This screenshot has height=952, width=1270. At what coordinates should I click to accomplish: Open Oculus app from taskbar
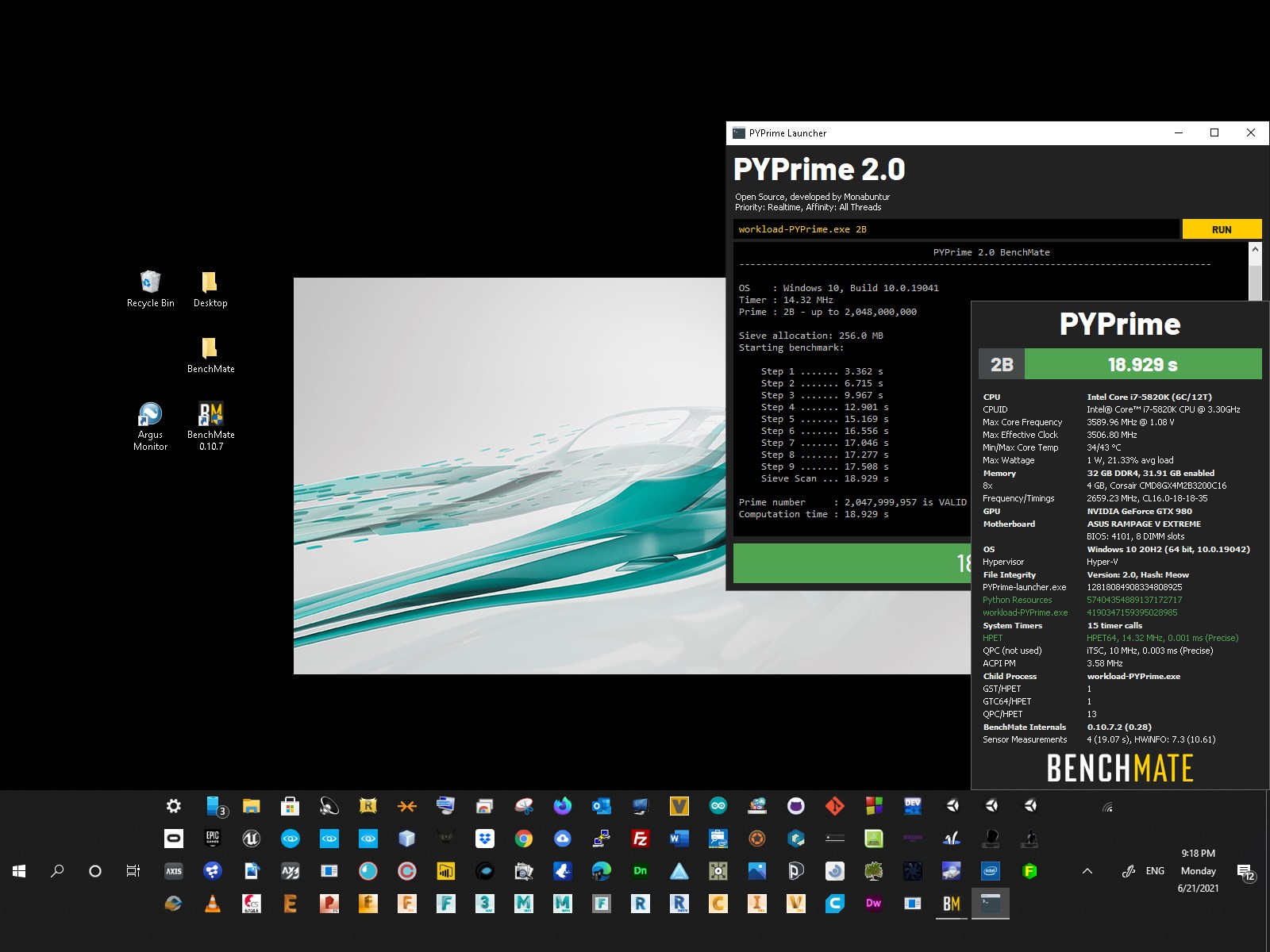173,839
